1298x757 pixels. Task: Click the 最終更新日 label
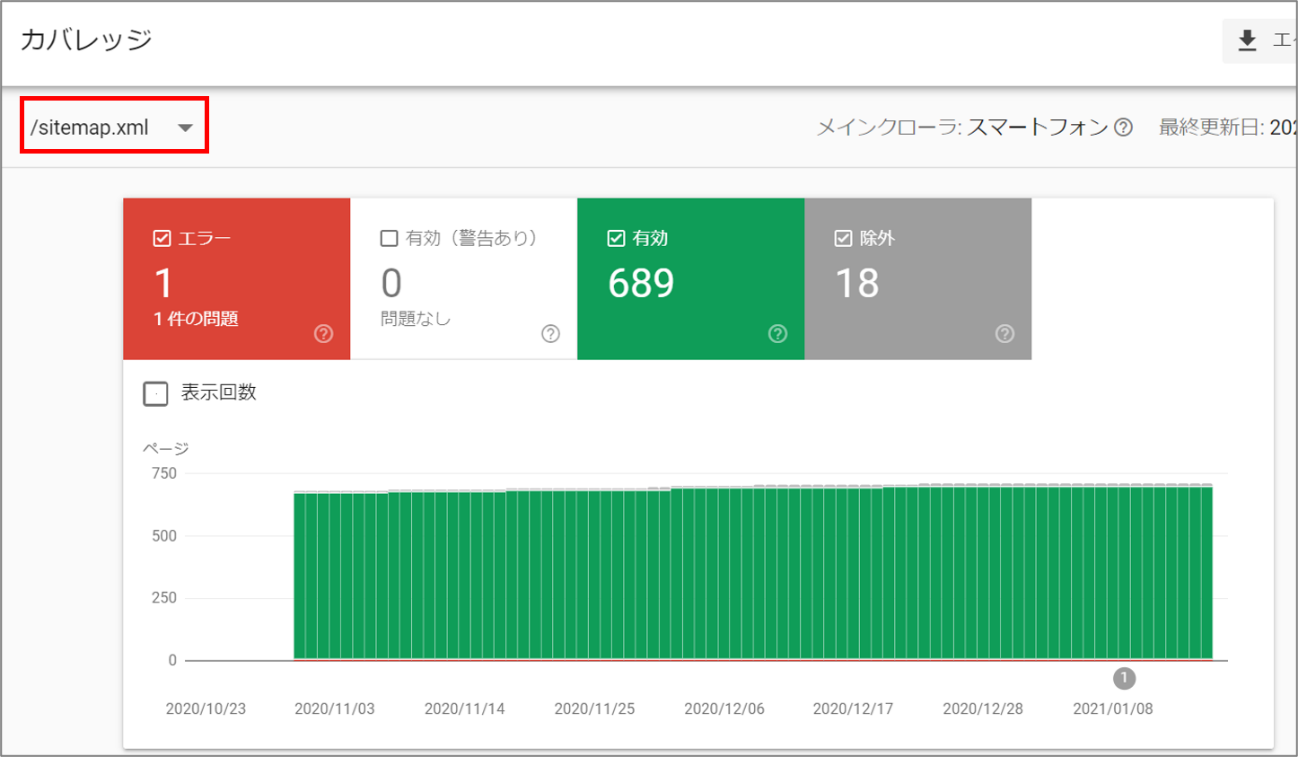coord(1210,127)
